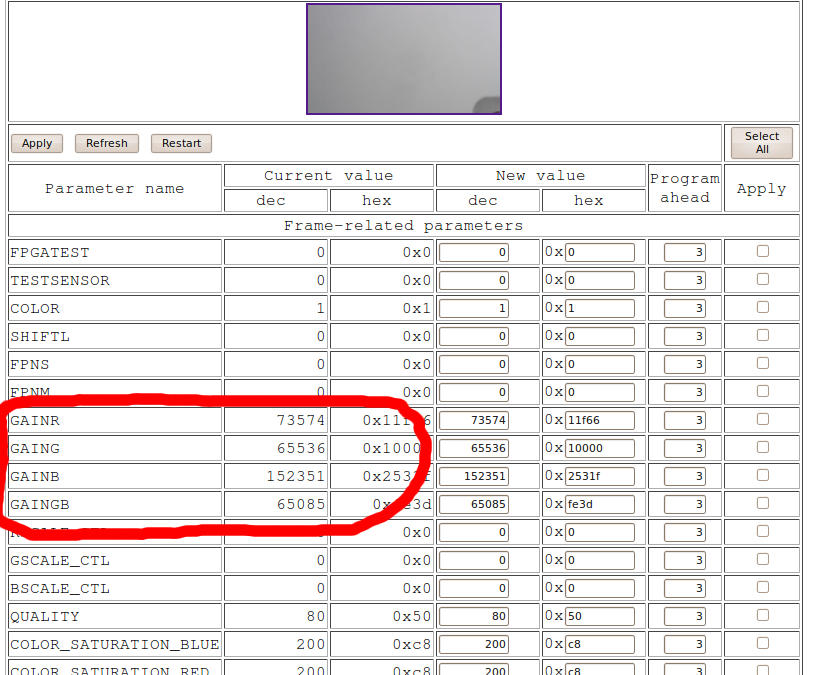Click the GAING new hex value field

tap(599, 449)
